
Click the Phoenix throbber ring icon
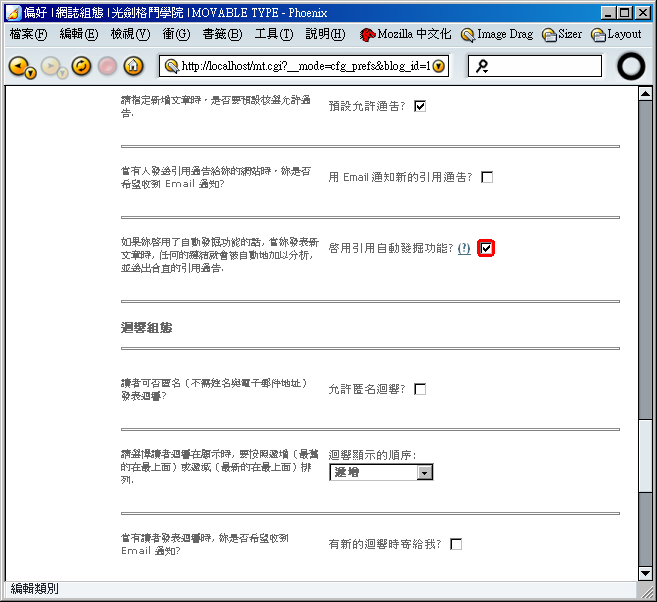631,66
